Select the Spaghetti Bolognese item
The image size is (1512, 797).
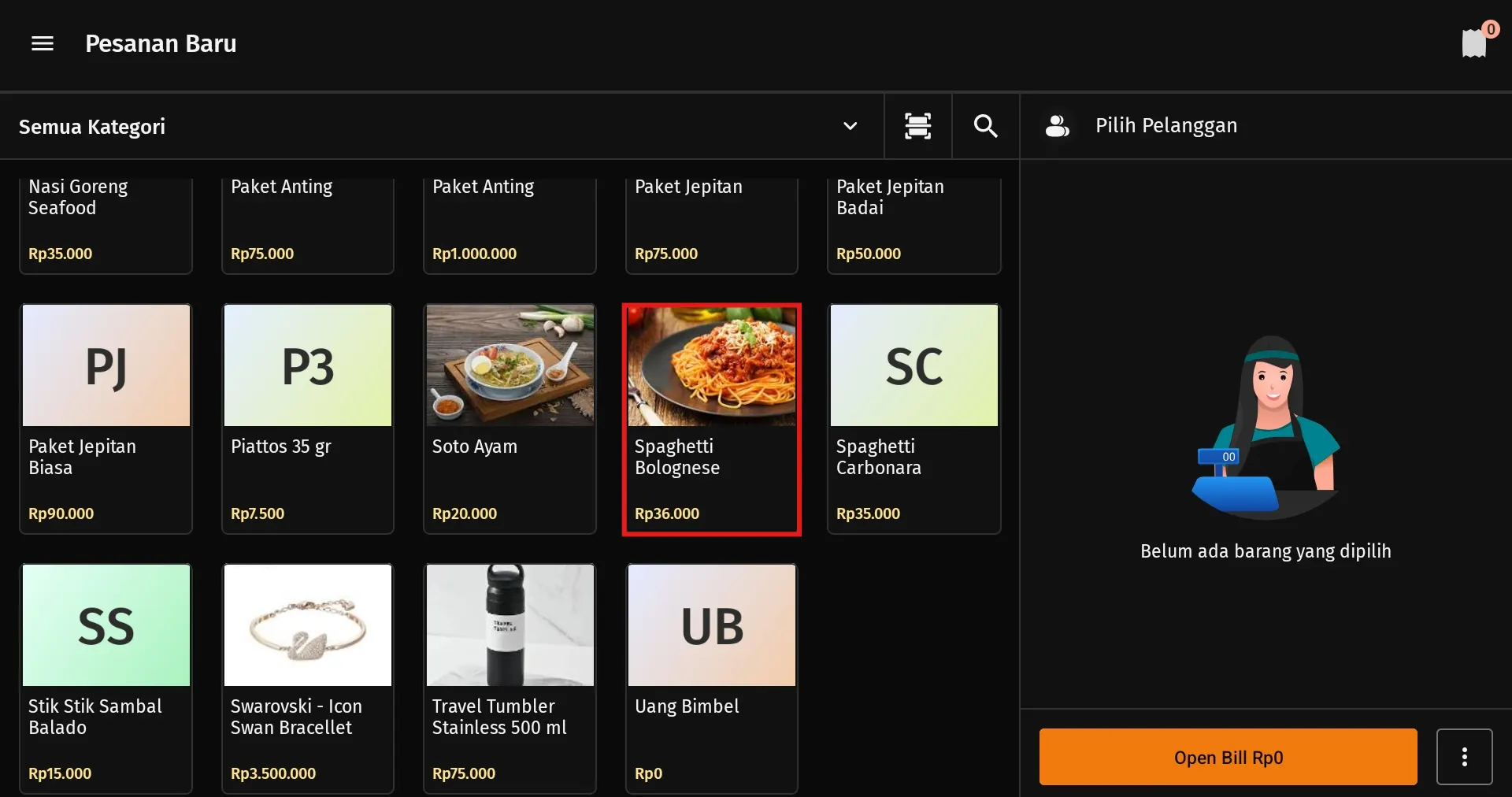point(711,418)
